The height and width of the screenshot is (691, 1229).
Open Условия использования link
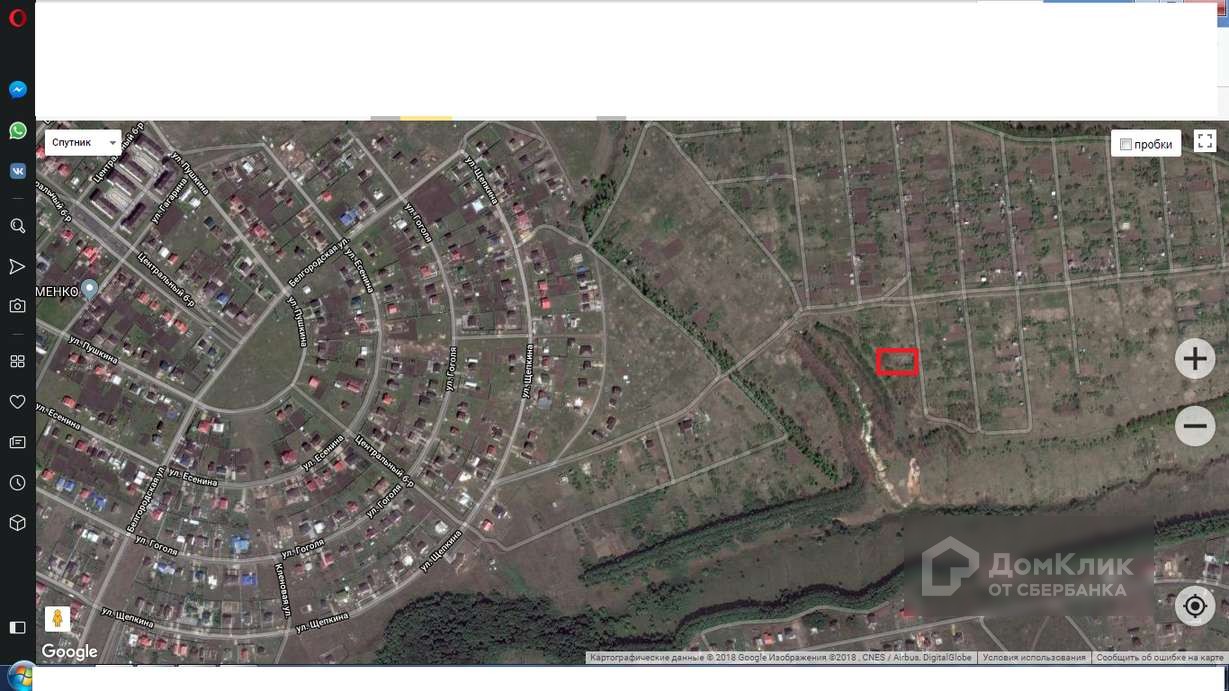[1034, 658]
